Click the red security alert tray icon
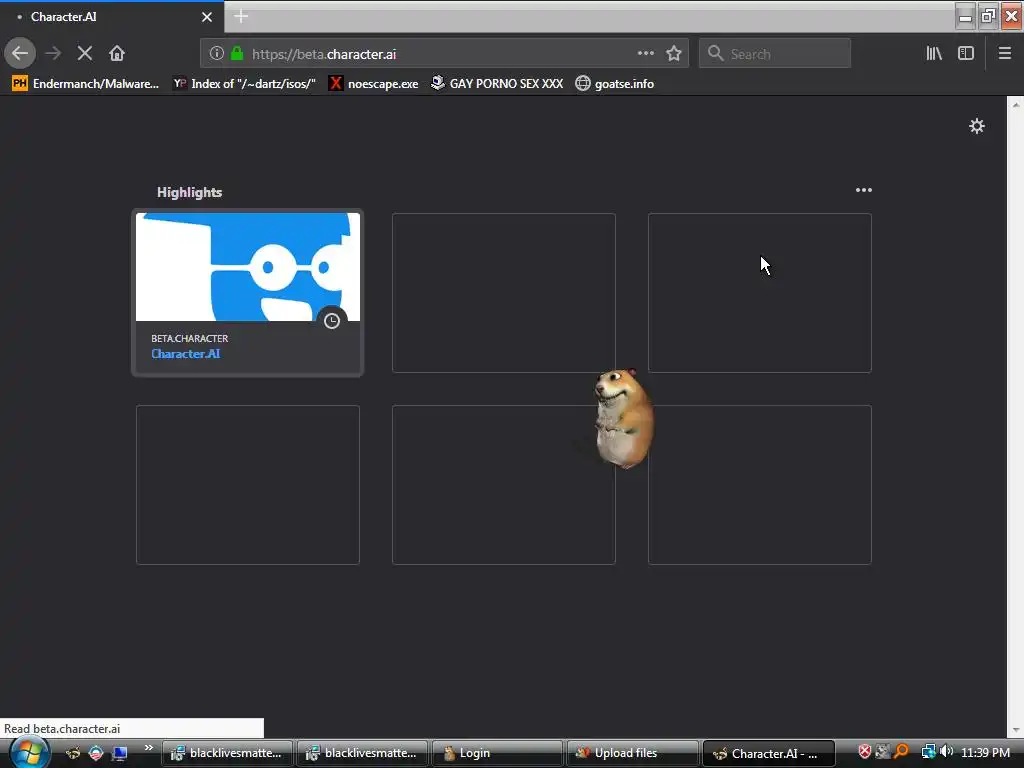Screen dimensions: 1024x768 pos(864,752)
